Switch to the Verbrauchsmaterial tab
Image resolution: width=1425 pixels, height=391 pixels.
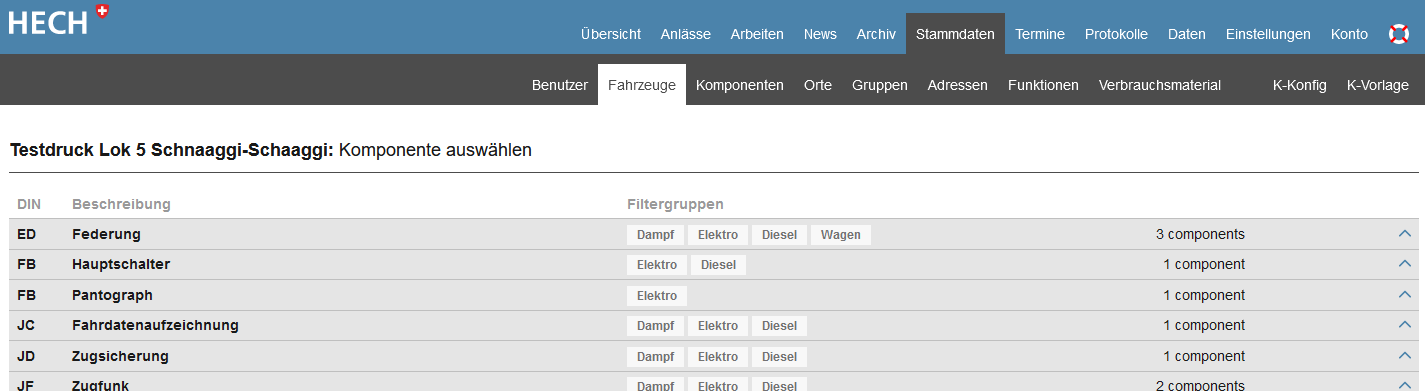[1160, 85]
